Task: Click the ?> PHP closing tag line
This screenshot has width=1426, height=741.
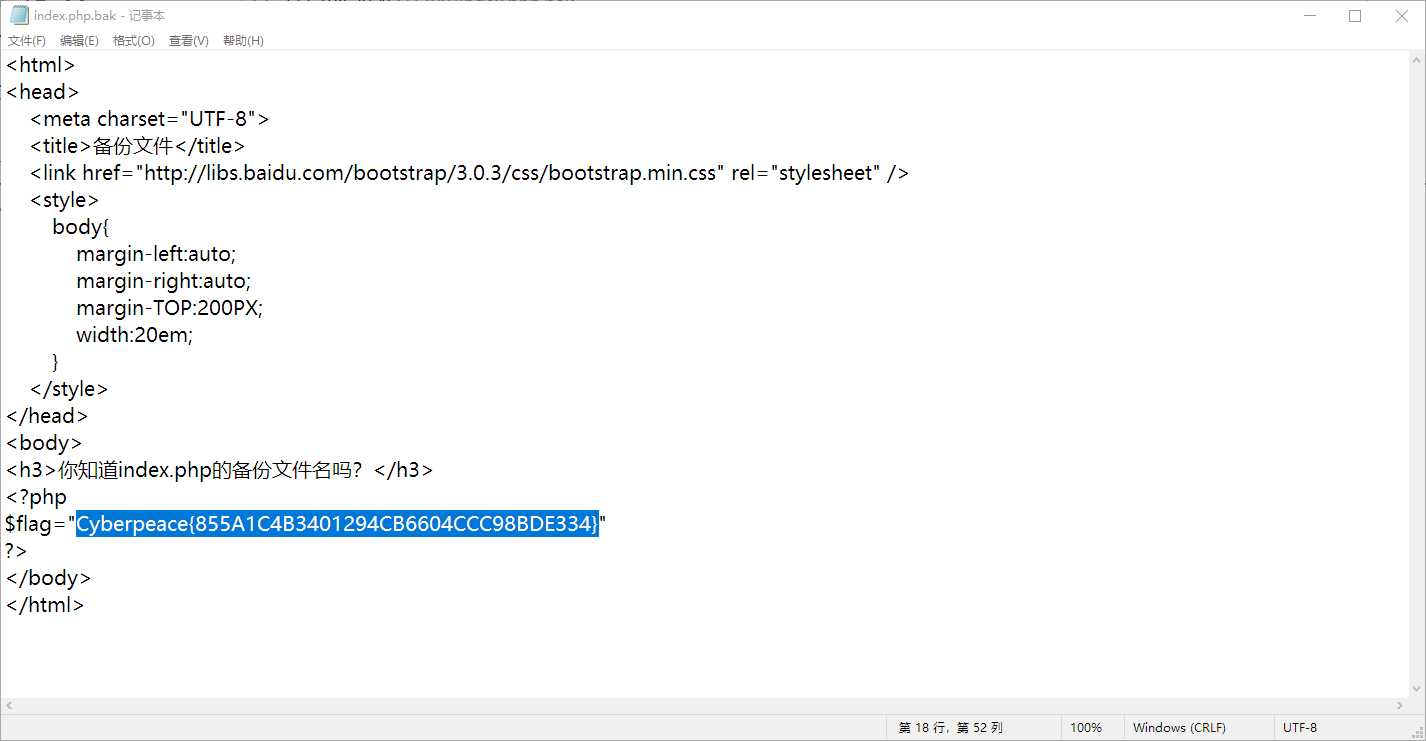Action: point(16,551)
